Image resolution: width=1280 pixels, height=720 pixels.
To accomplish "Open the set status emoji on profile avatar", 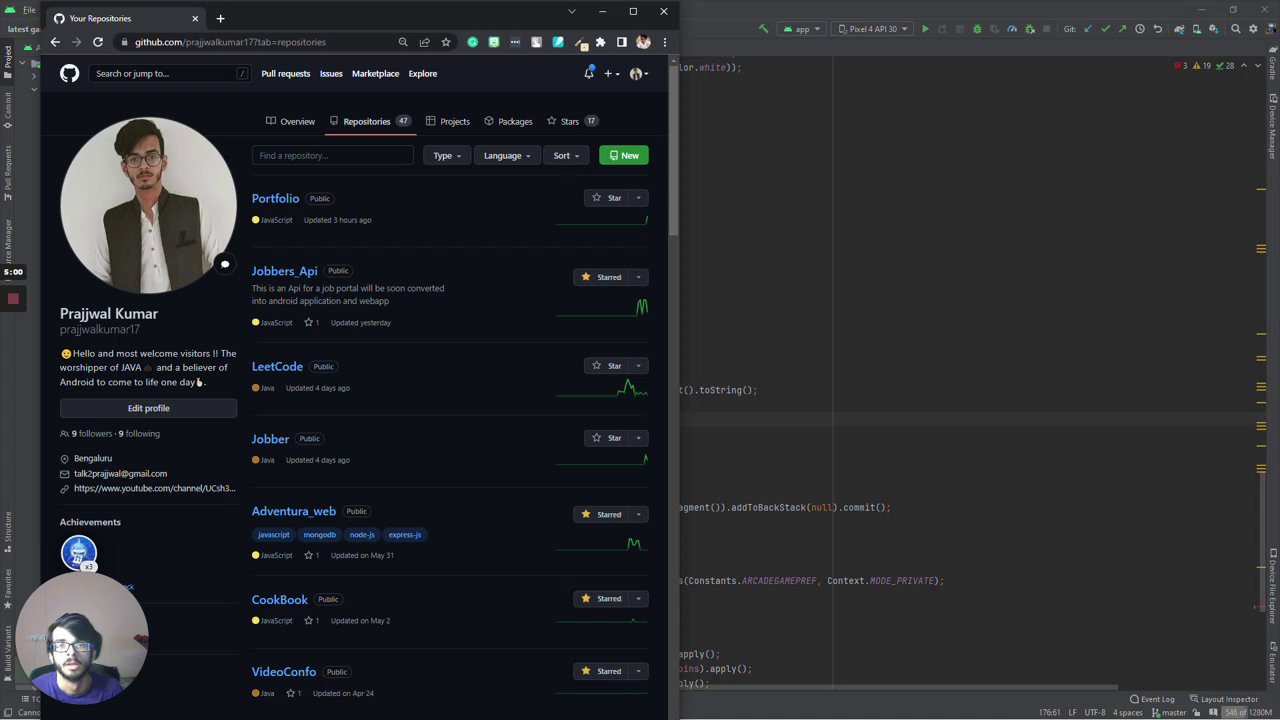I will pos(225,264).
